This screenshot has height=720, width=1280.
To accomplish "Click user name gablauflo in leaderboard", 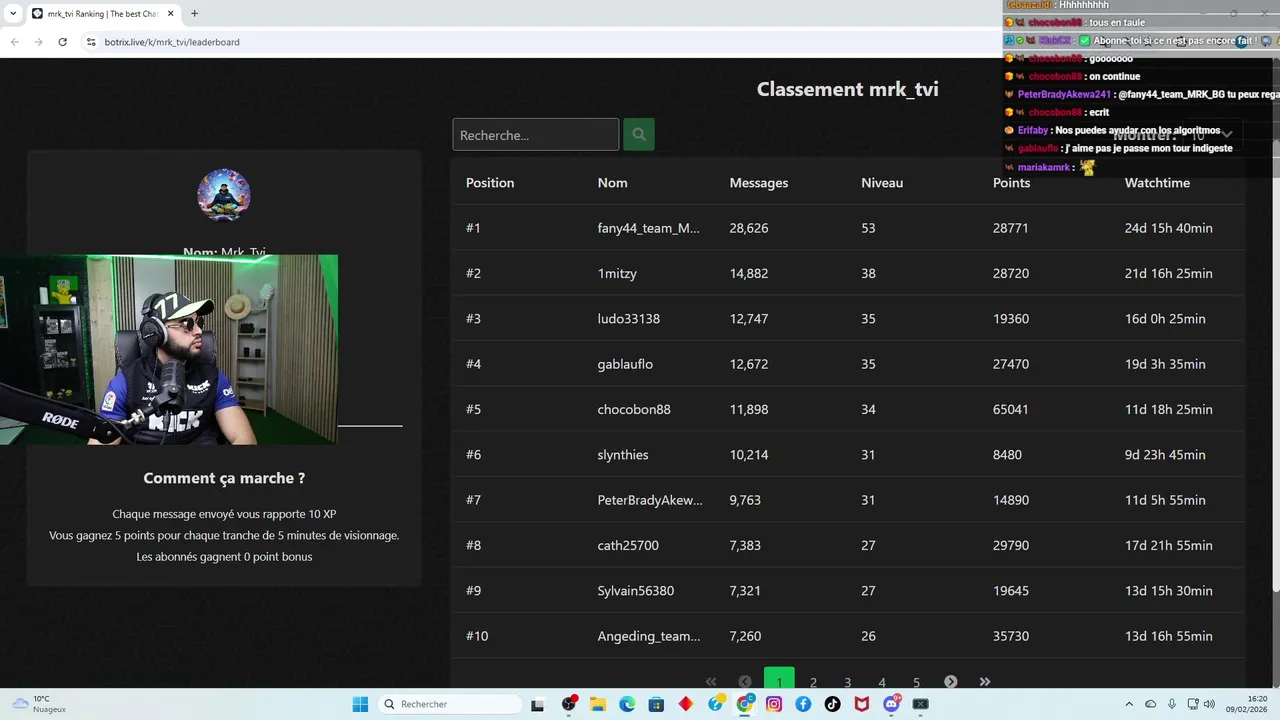I will [x=625, y=364].
